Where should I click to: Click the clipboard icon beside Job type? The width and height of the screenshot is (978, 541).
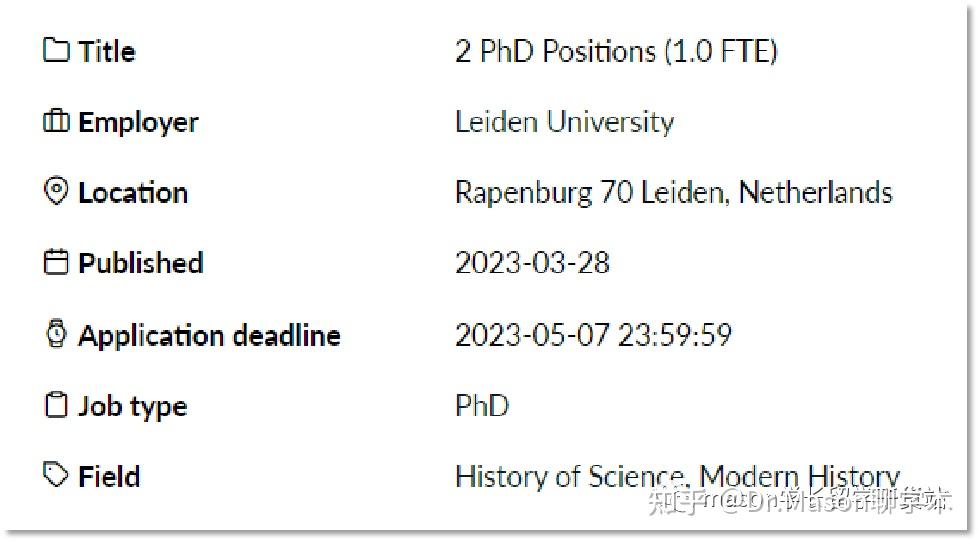point(56,404)
